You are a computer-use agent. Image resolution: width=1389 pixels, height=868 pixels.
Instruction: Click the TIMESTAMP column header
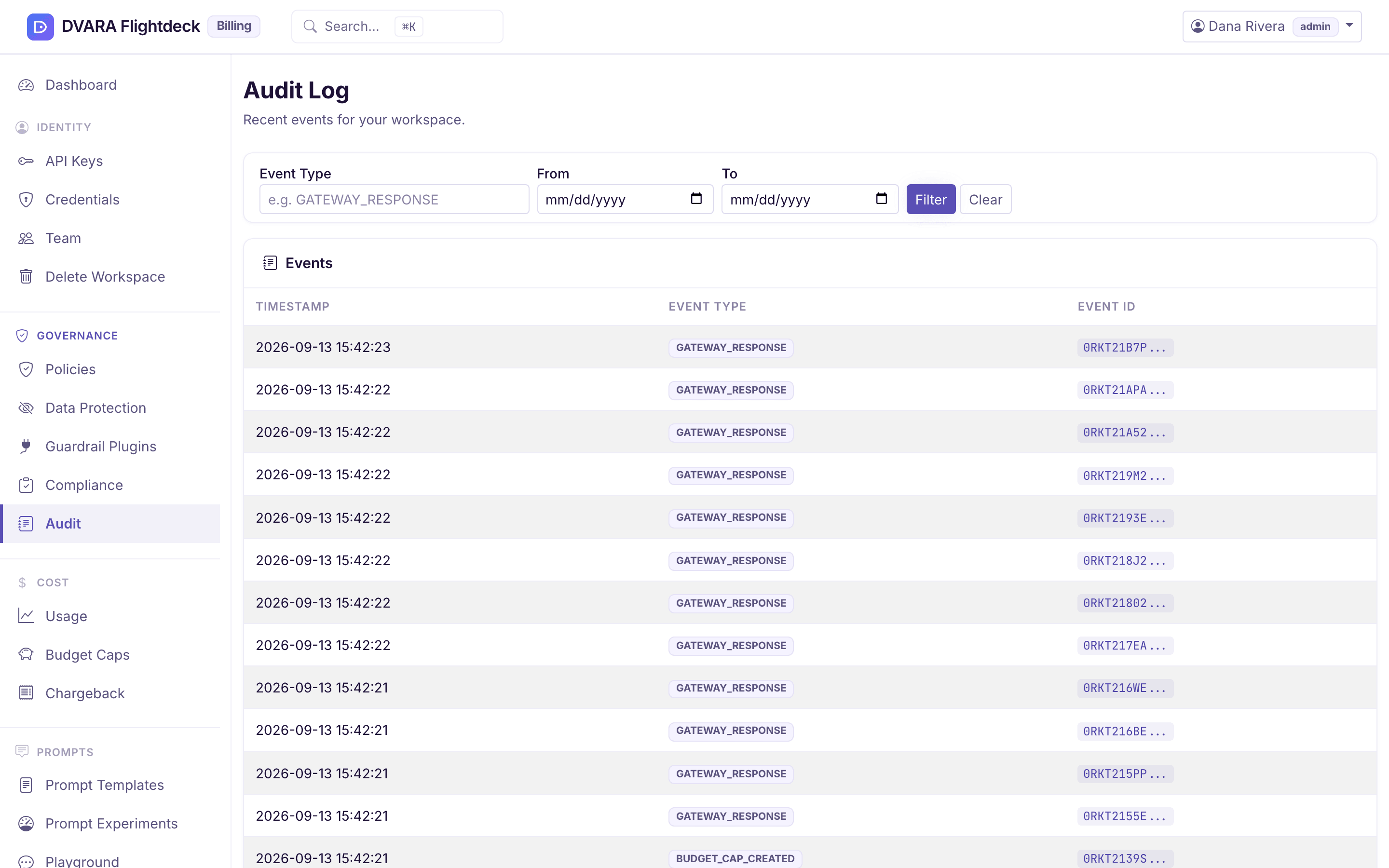click(293, 307)
